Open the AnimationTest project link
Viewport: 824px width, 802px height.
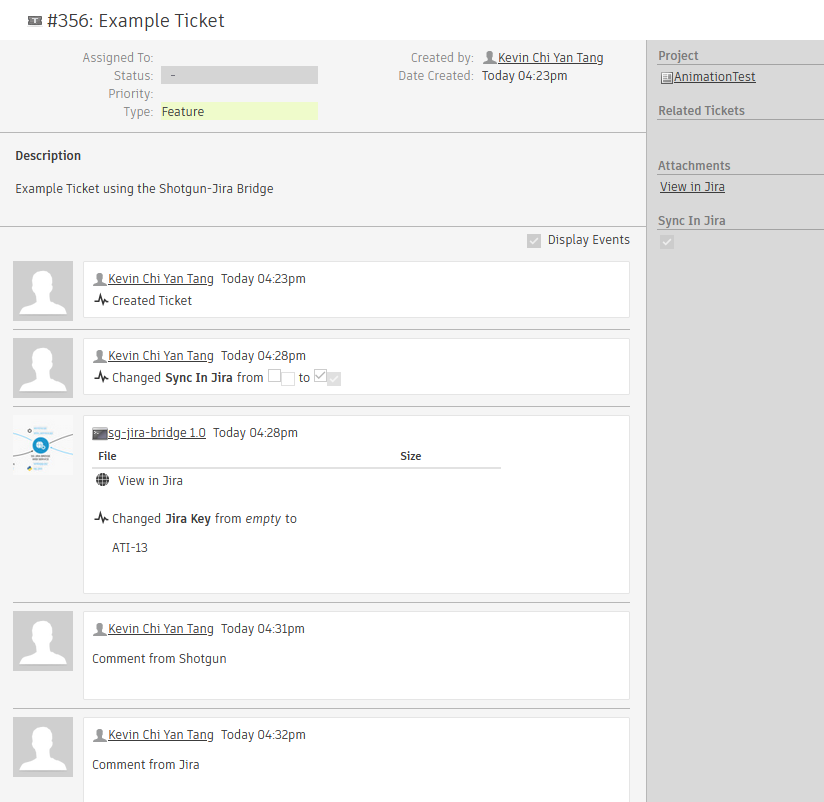click(x=714, y=77)
